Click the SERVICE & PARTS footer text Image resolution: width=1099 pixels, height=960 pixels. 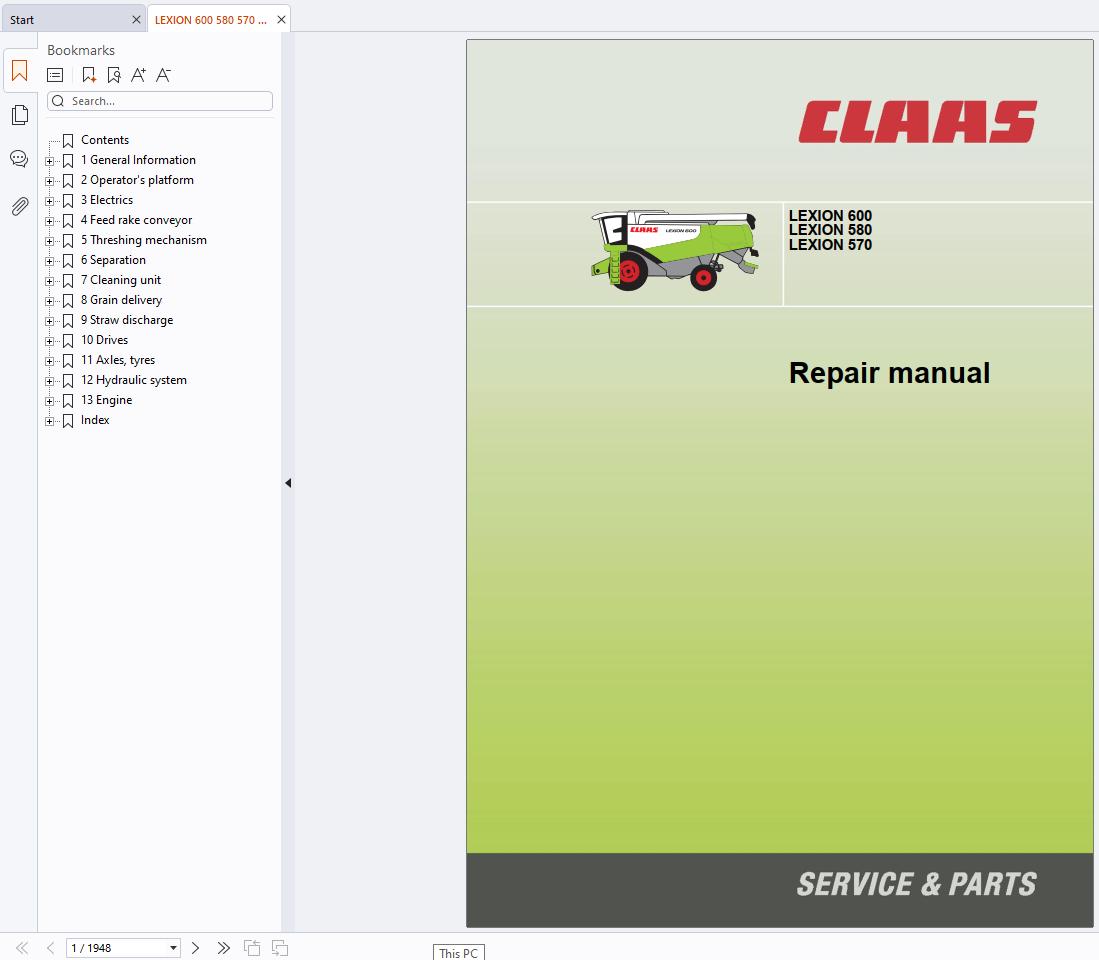point(917,884)
